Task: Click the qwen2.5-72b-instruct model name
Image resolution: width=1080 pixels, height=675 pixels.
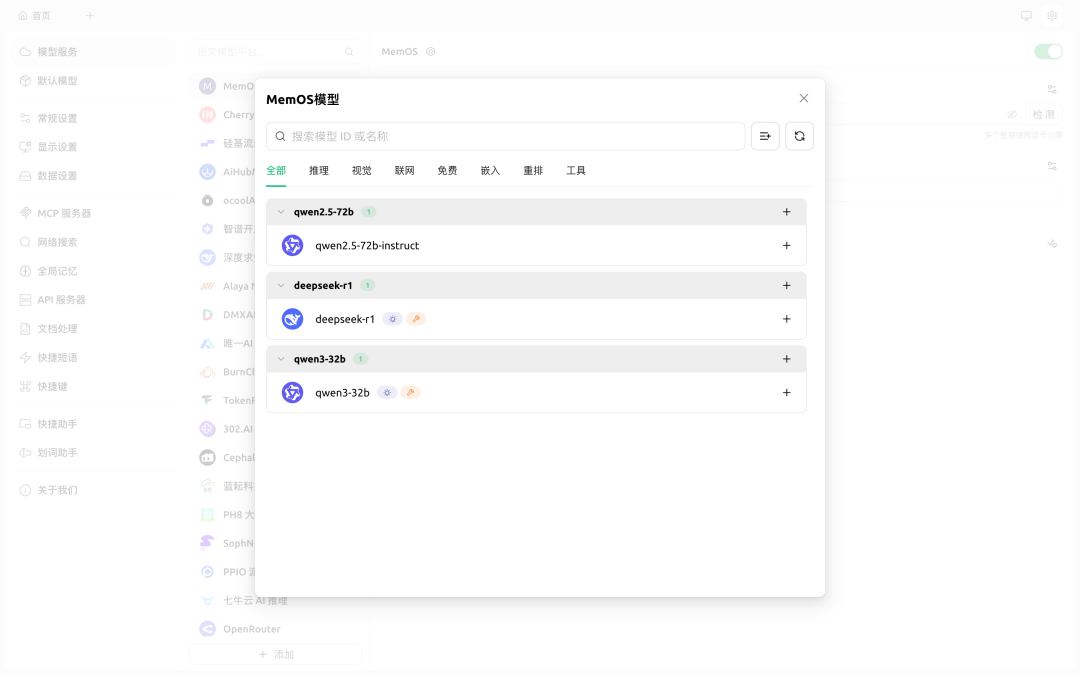Action: point(367,246)
